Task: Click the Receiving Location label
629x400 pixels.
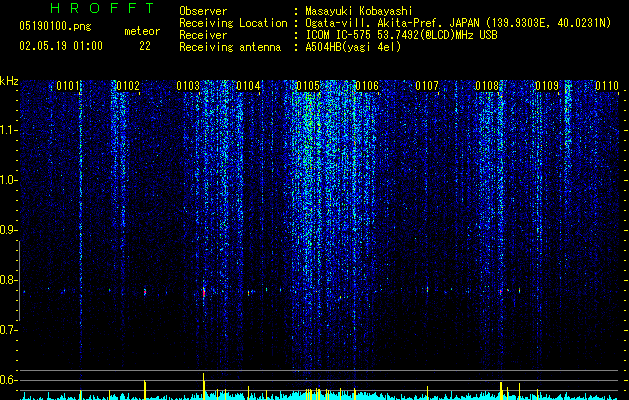Action: (x=233, y=23)
